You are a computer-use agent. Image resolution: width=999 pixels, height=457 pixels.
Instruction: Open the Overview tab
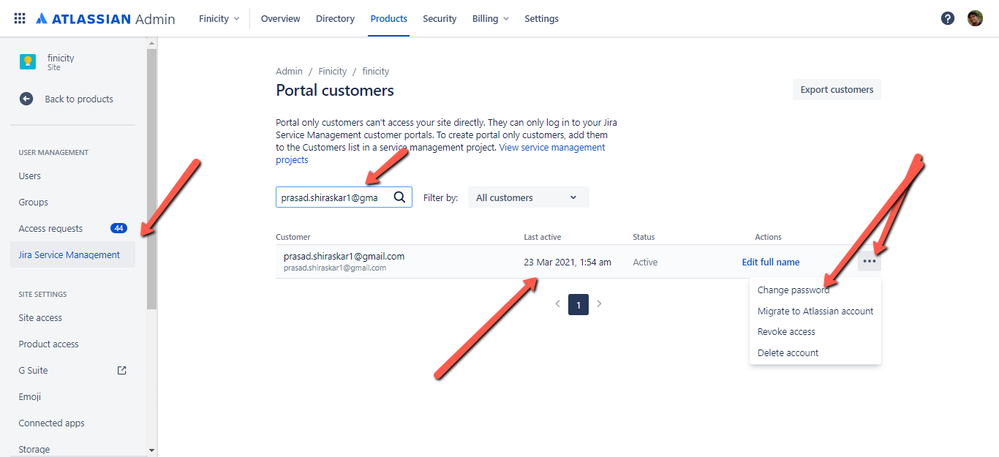pyautogui.click(x=280, y=18)
